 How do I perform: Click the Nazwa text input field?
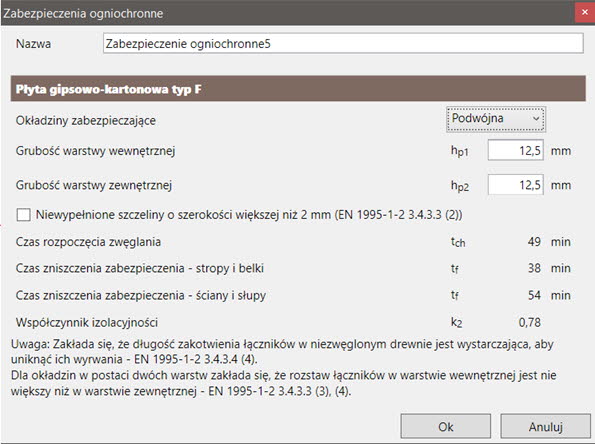point(343,44)
